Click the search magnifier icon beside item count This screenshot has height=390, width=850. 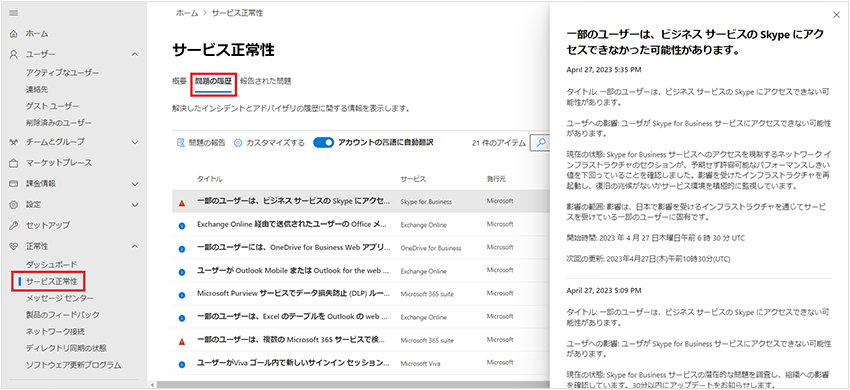[x=540, y=143]
